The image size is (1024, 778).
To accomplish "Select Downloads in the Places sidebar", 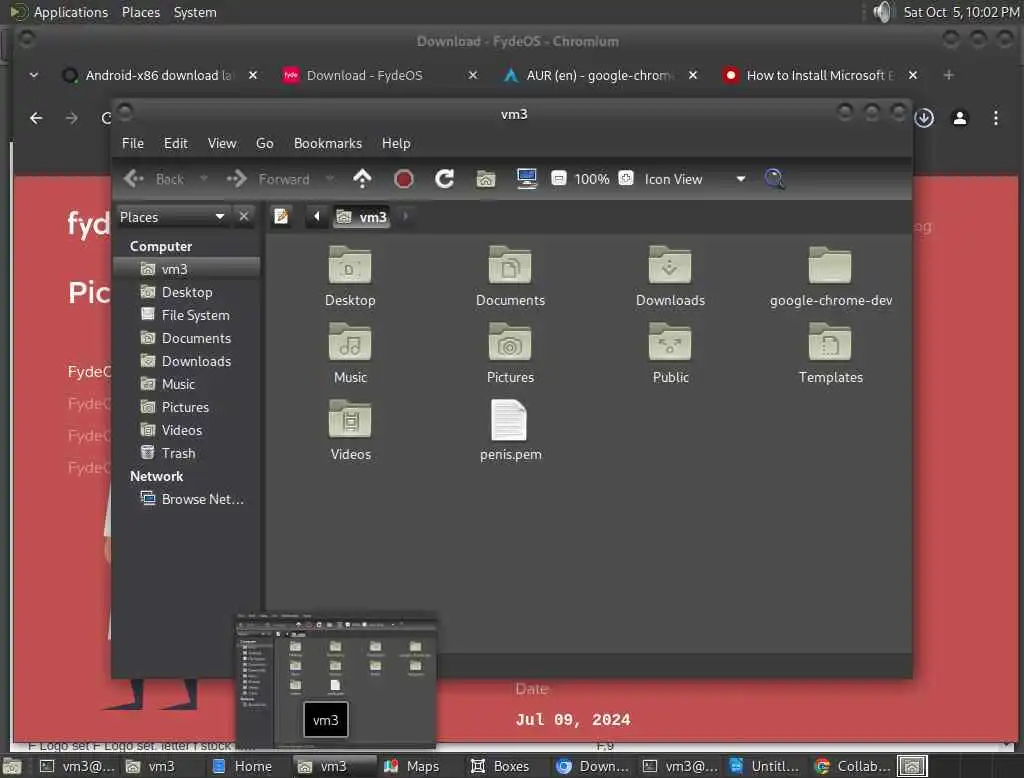I will 187,361.
